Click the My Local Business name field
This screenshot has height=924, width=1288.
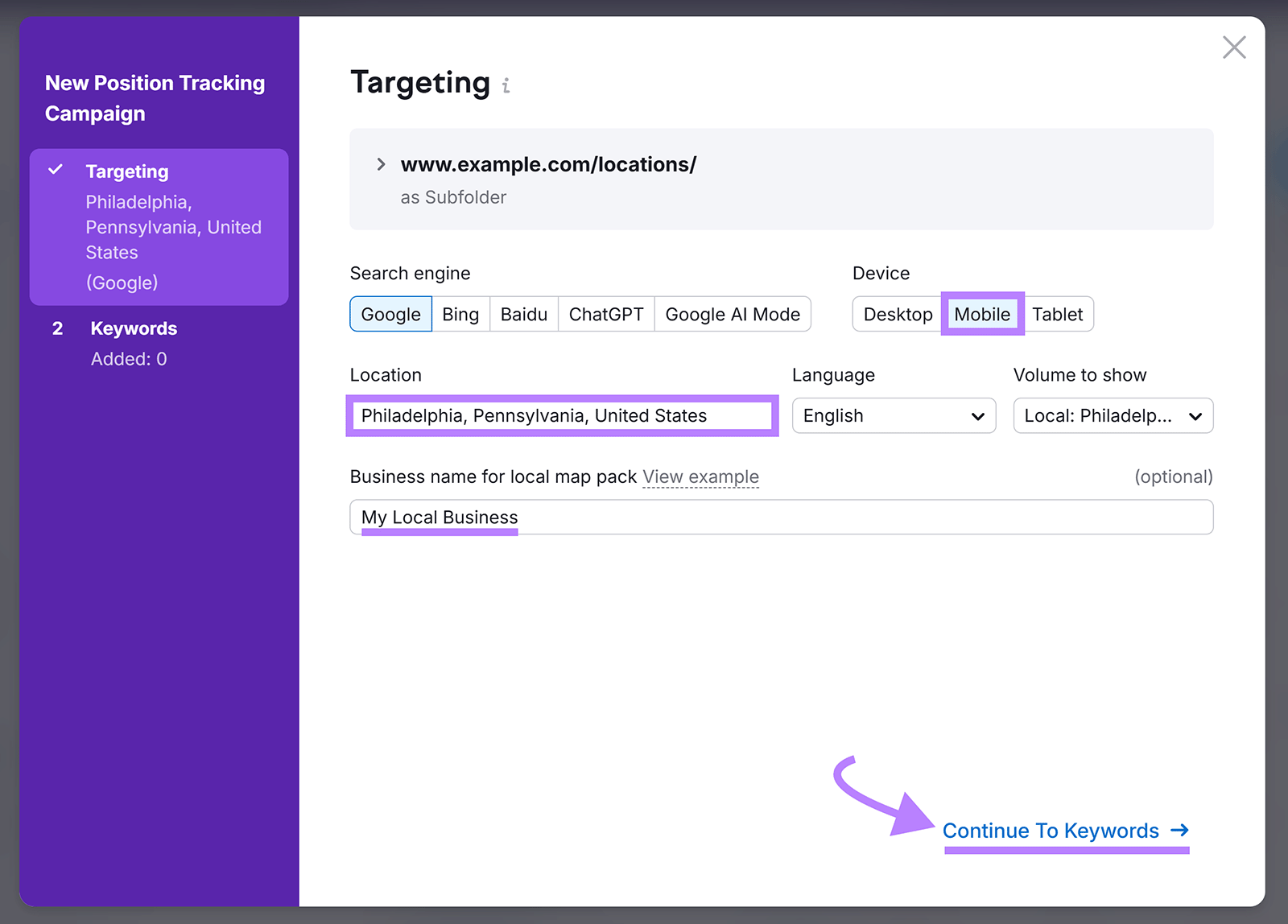pos(781,517)
